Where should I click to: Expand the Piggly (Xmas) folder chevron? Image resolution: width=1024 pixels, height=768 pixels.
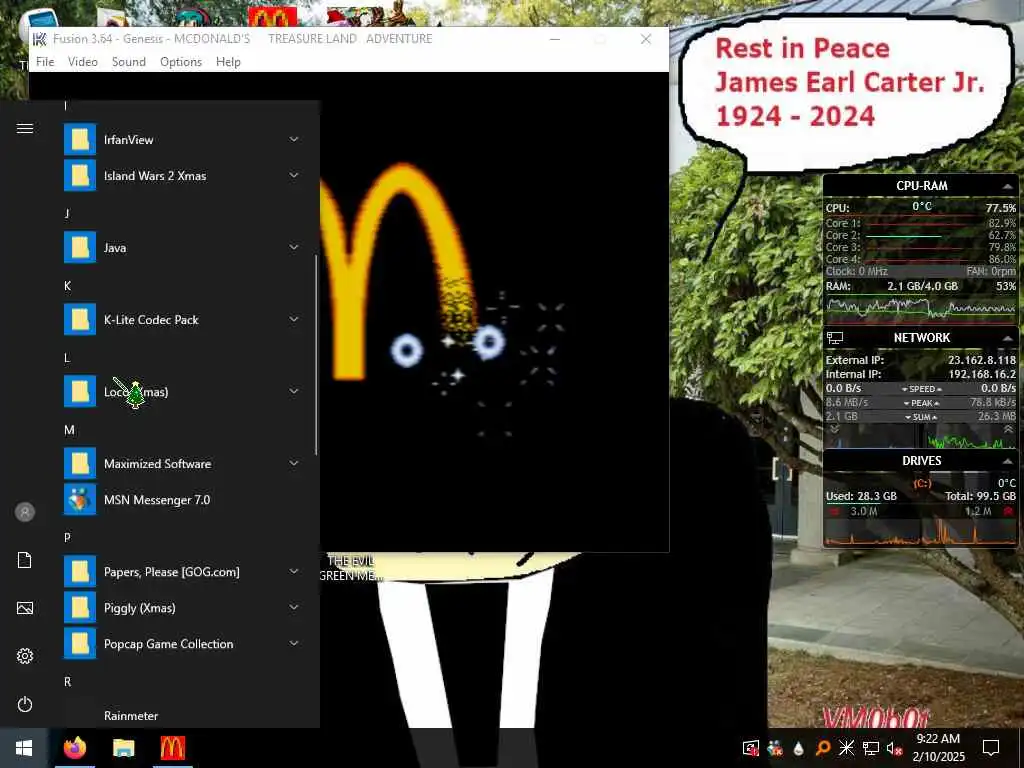(294, 607)
